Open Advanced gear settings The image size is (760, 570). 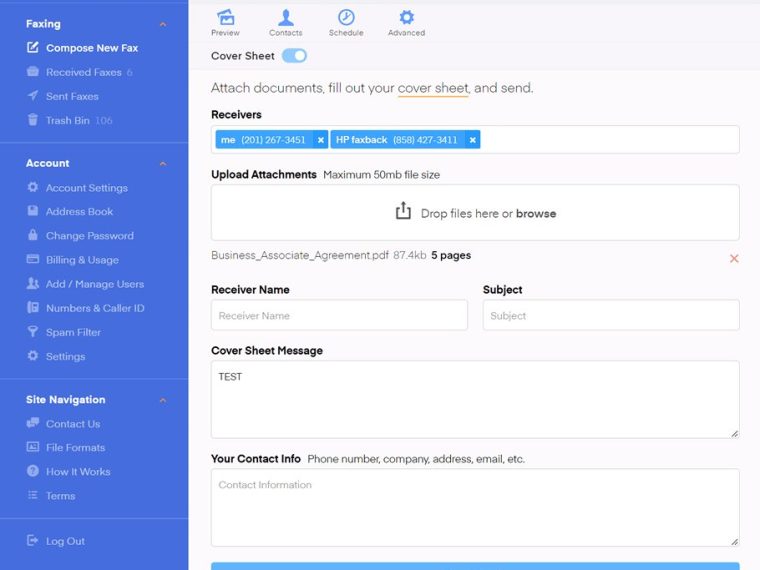(x=406, y=18)
